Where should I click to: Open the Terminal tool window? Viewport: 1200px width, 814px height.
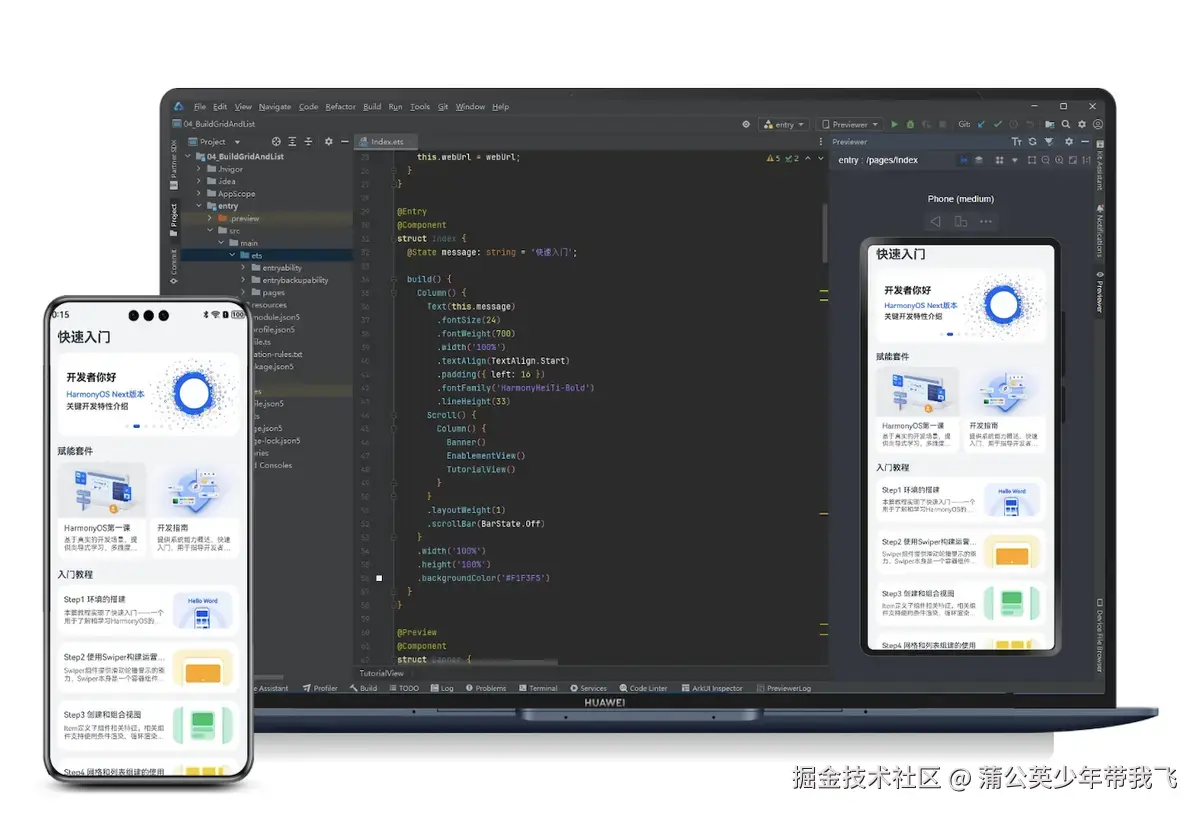pyautogui.click(x=538, y=688)
